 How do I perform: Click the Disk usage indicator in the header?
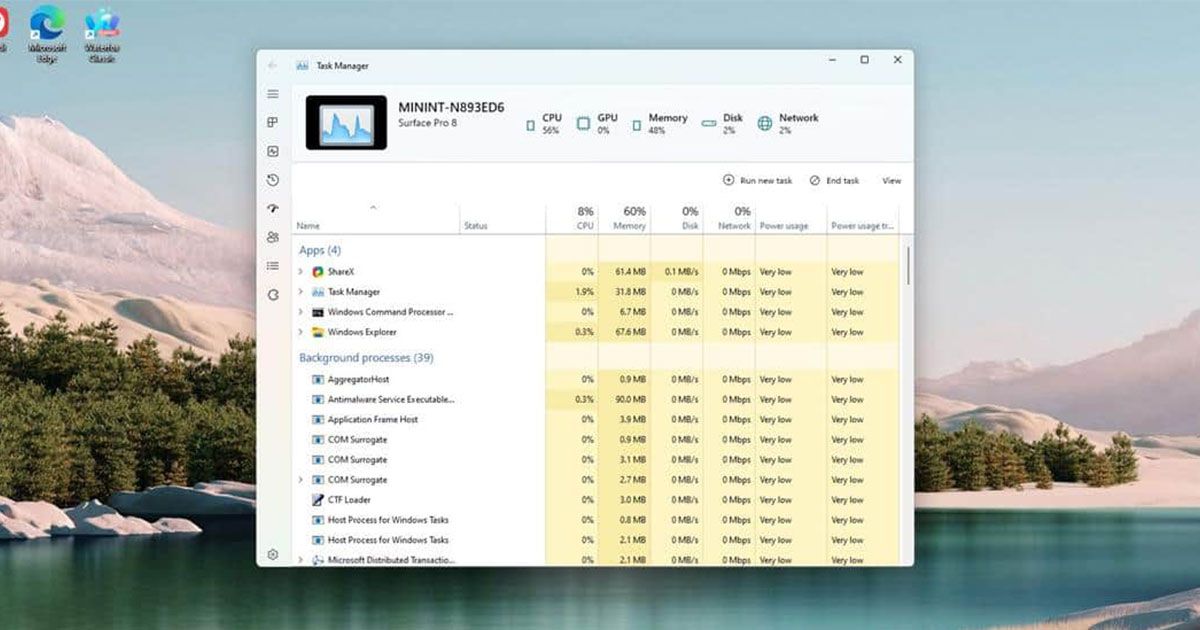click(727, 122)
